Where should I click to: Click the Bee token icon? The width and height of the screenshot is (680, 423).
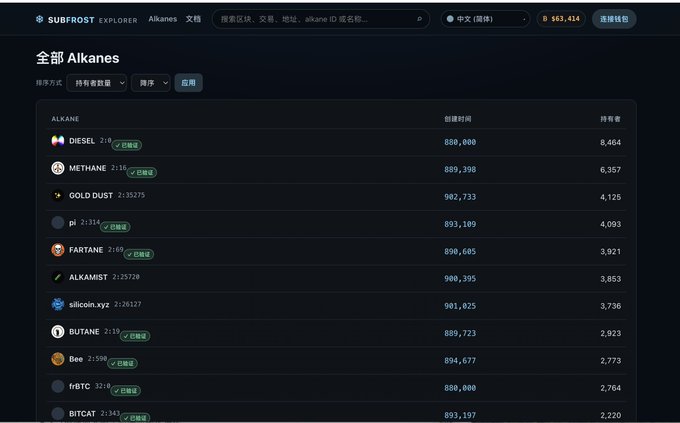(58, 359)
